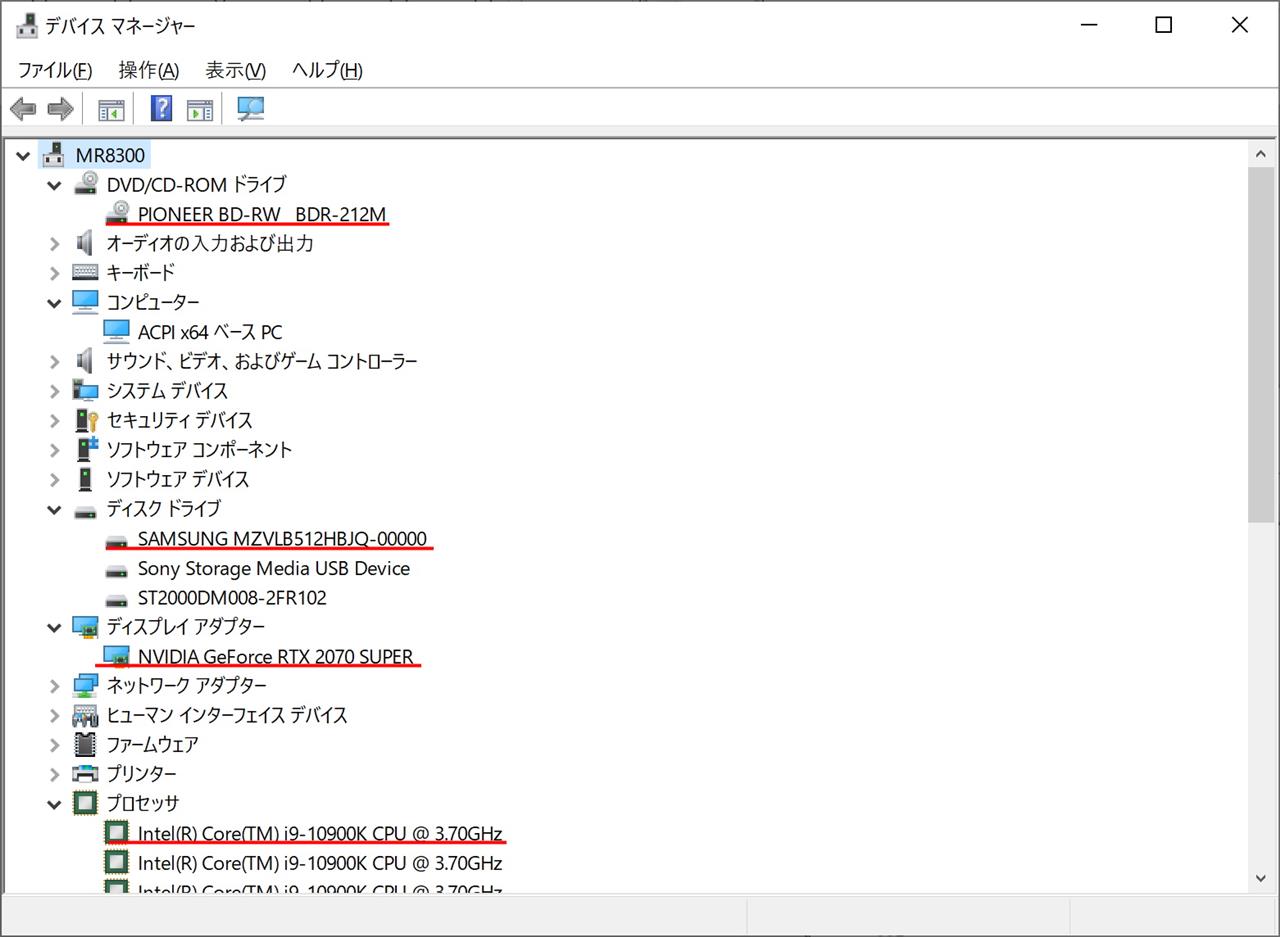Screen dimensions: 1280x937
Task: Click the セキュリティ デバイス key icon
Action: 86,420
